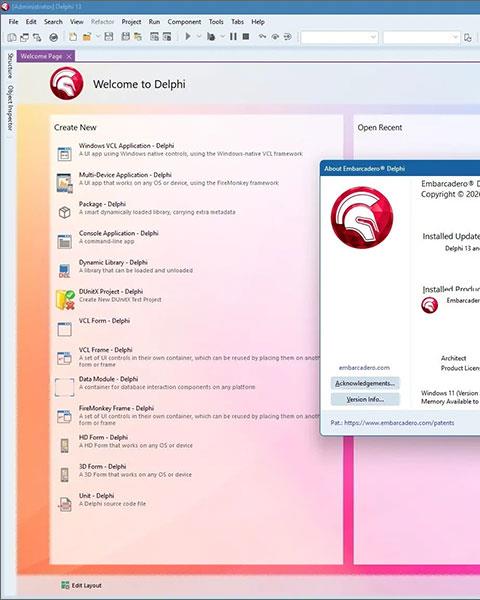This screenshot has width=480, height=600.
Task: Open the second toolbar combo box
Action: coord(421,38)
